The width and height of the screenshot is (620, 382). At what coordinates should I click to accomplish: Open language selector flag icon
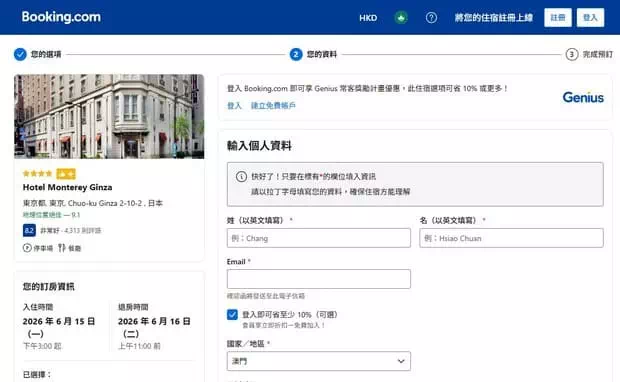pyautogui.click(x=401, y=18)
